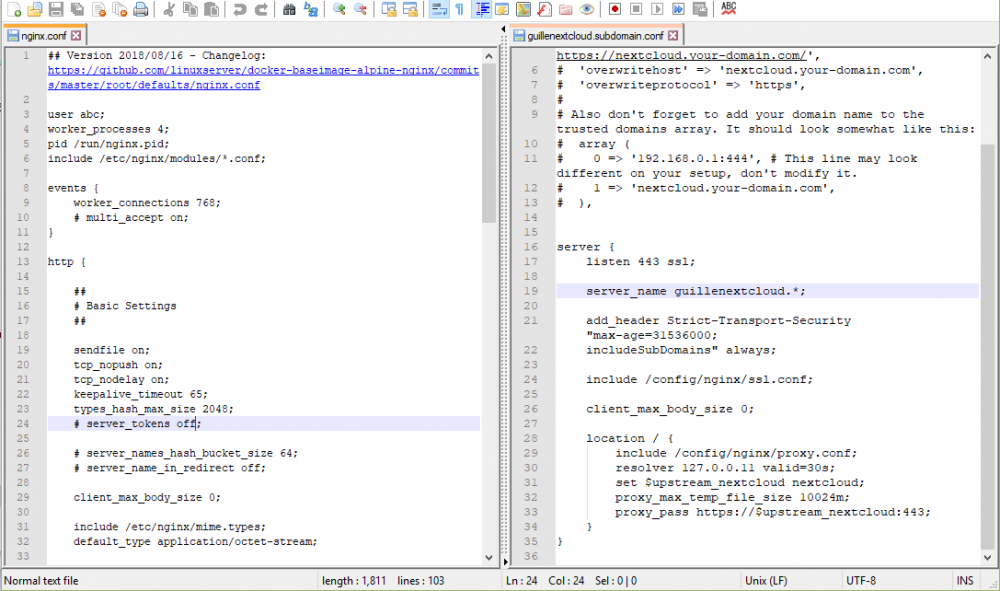Open the github.com nginx.conf commits link
The image size is (1000, 591).
coord(263,77)
